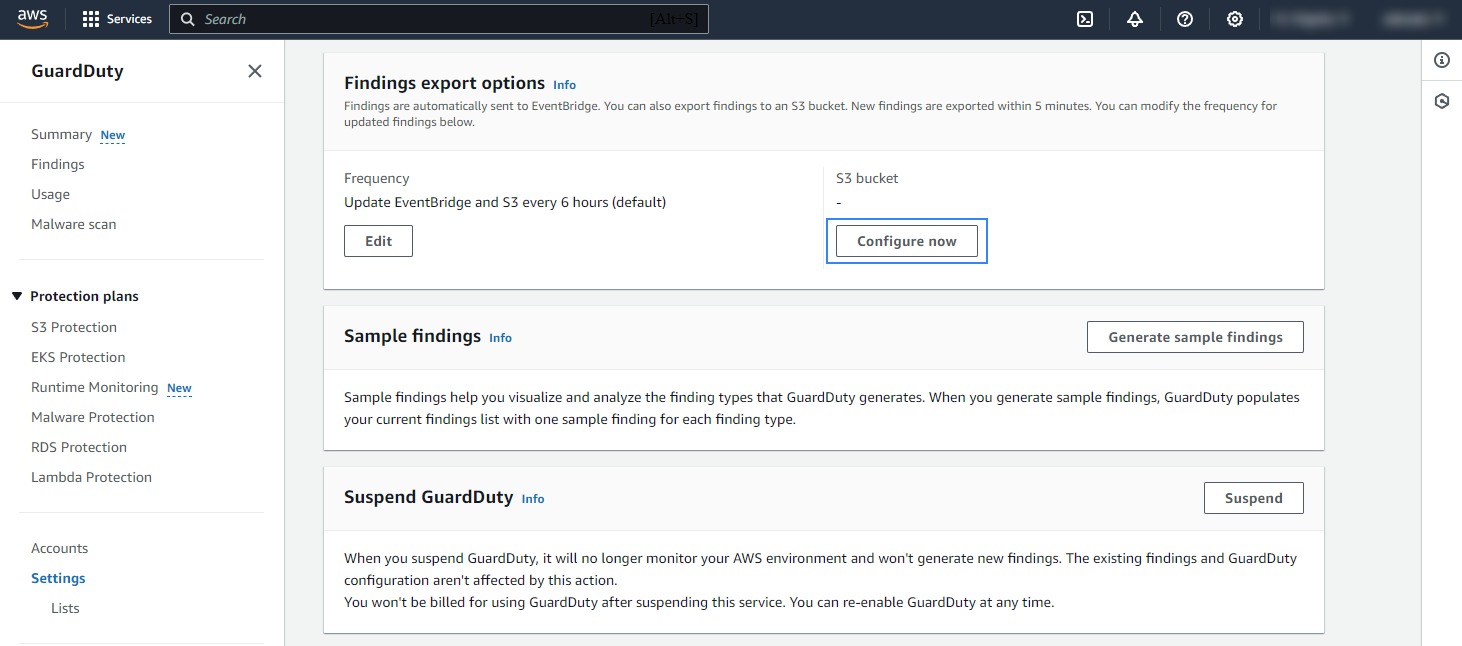This screenshot has height=646, width=1462.
Task: Click the hexagon icon in right rail
Action: 1442,101
